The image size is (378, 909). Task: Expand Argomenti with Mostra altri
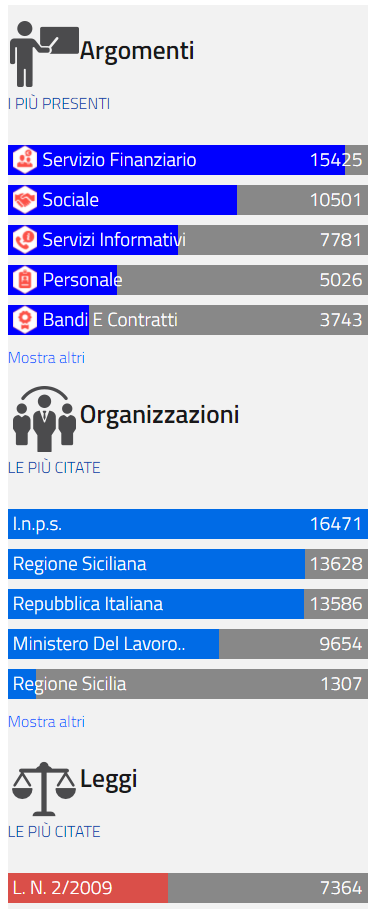46,358
